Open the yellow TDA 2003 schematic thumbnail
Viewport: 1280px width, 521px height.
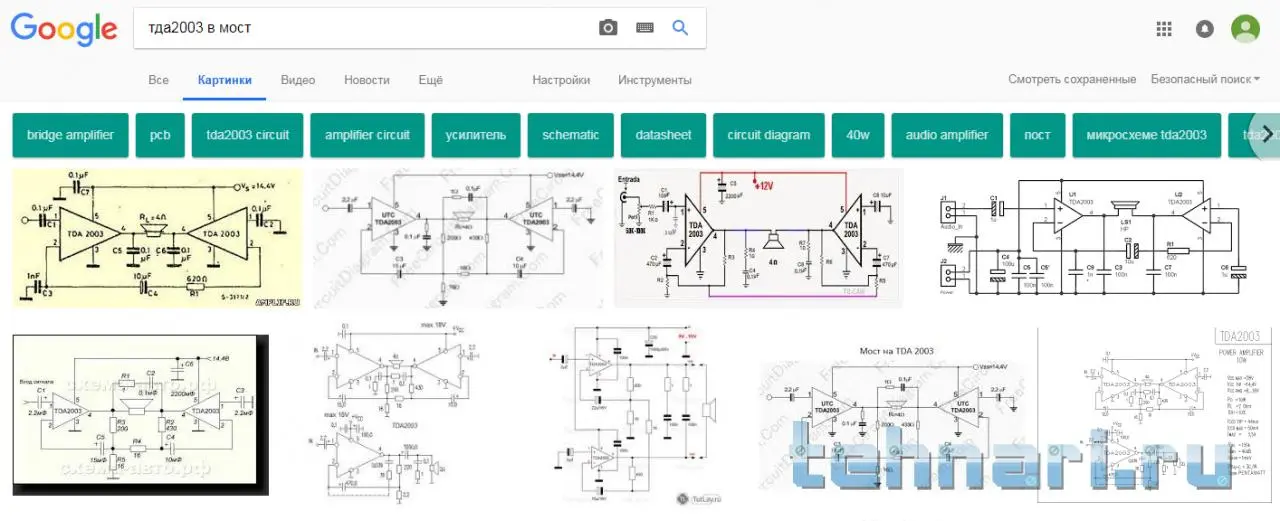click(157, 238)
